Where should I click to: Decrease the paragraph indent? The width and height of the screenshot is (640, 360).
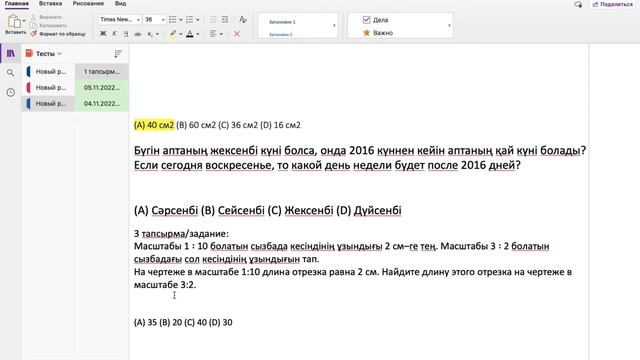point(213,20)
